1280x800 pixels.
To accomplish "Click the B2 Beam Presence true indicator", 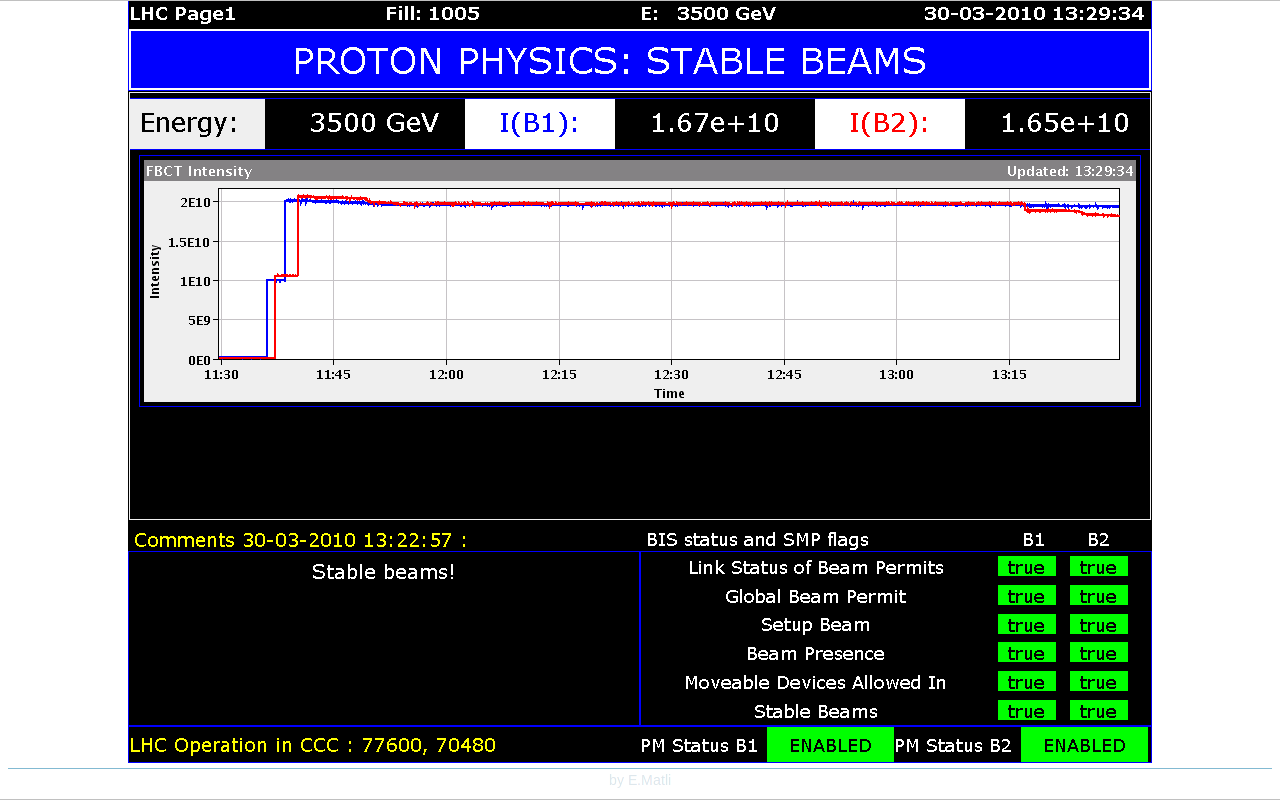I will [1098, 653].
